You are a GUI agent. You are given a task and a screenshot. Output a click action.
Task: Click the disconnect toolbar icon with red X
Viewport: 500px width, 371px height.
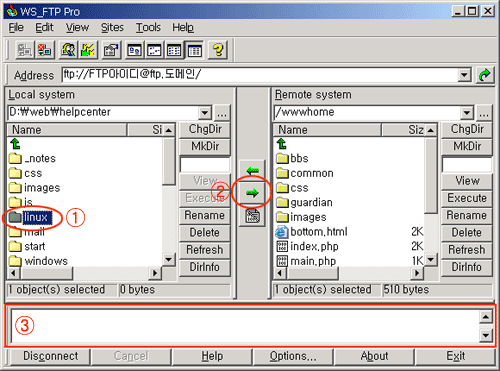44,51
